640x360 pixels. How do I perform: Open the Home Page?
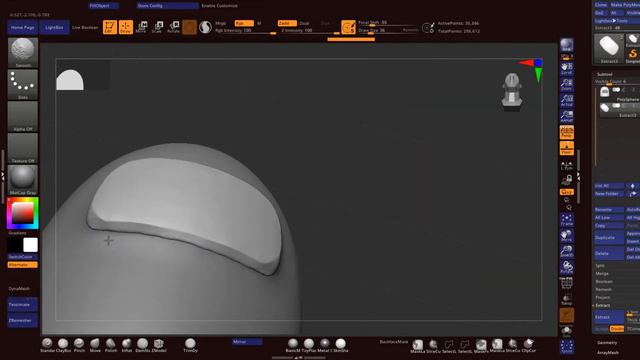pos(22,27)
